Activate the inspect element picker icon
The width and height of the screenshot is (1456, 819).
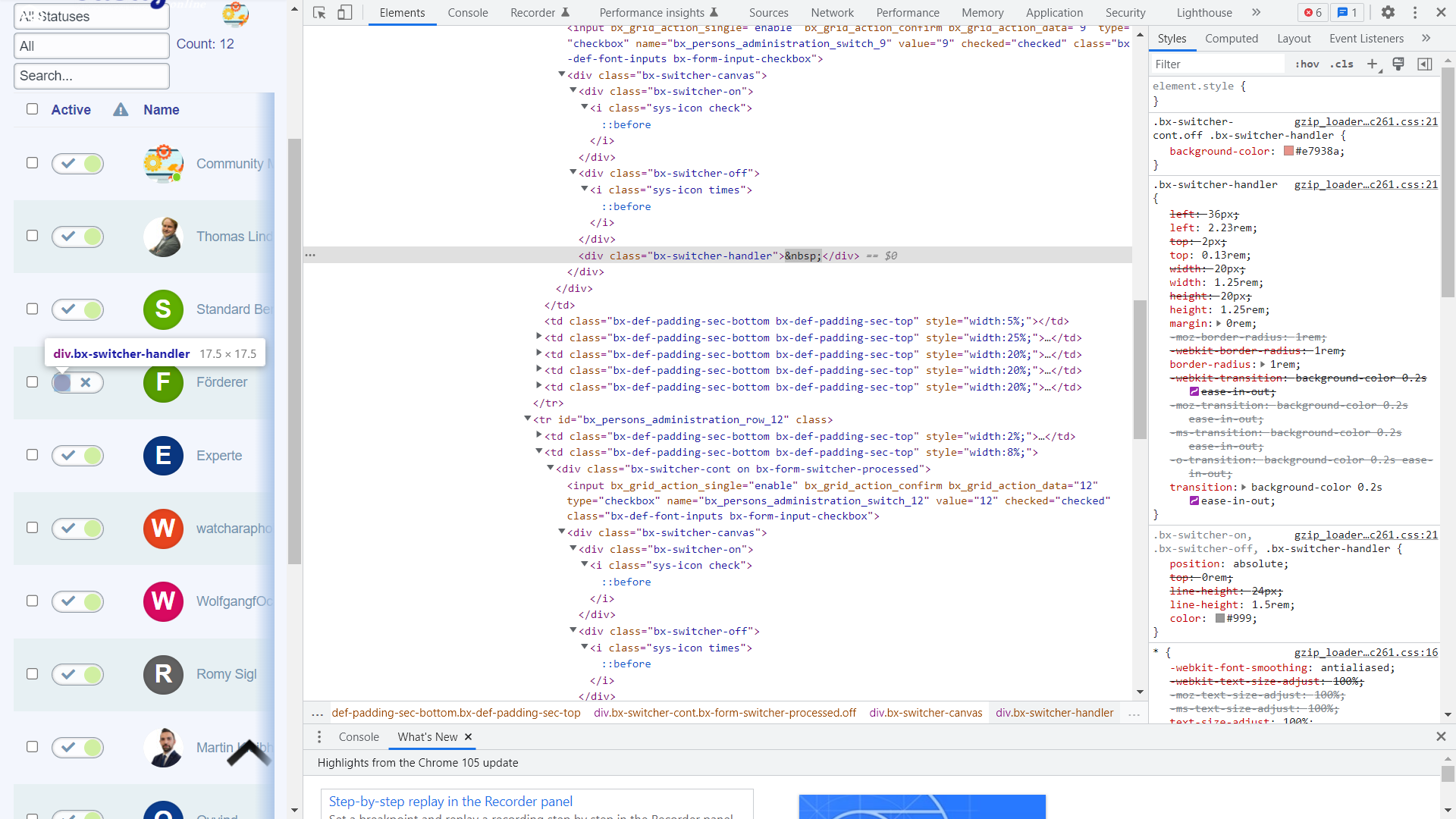[x=319, y=13]
